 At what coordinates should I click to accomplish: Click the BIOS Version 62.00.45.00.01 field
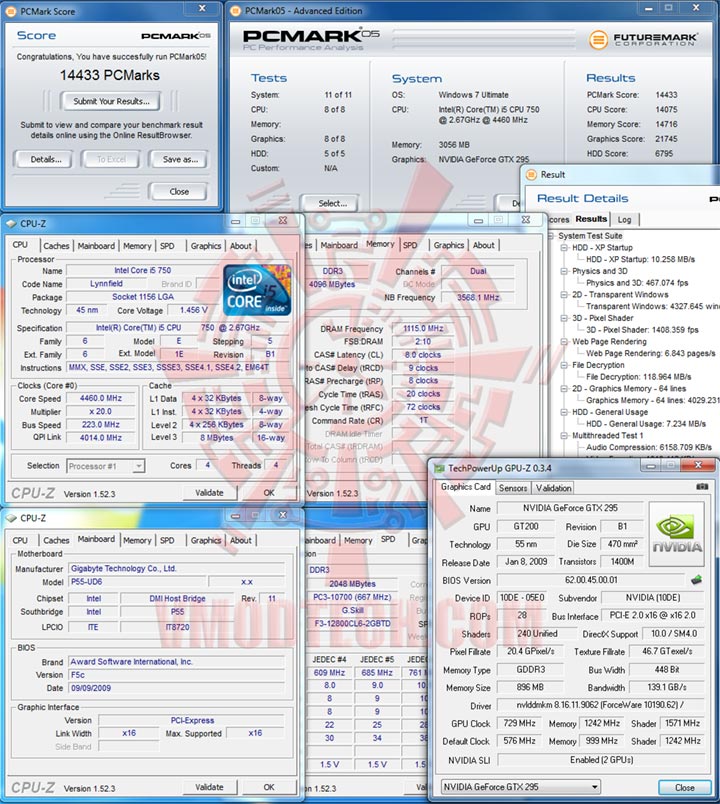pyautogui.click(x=591, y=580)
